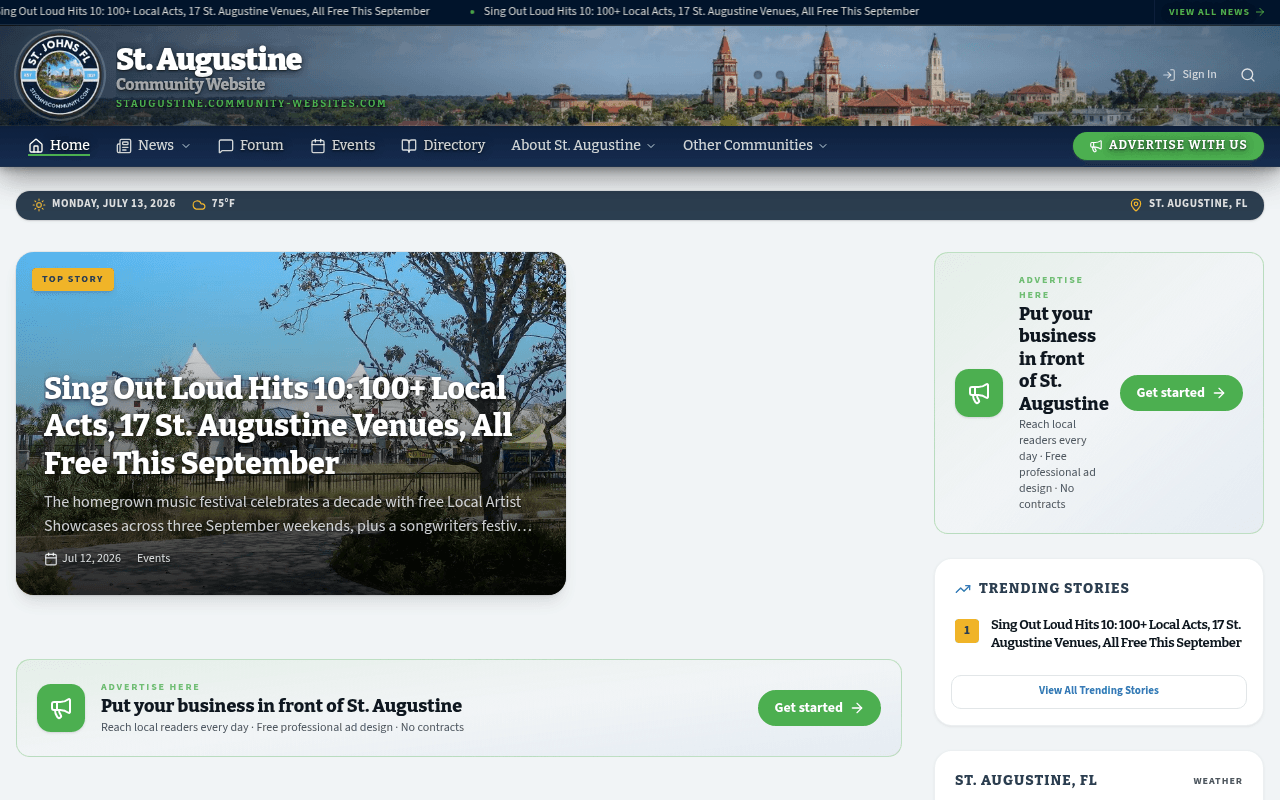Click the top story summary paragraph
1280x800 pixels.
(x=288, y=514)
